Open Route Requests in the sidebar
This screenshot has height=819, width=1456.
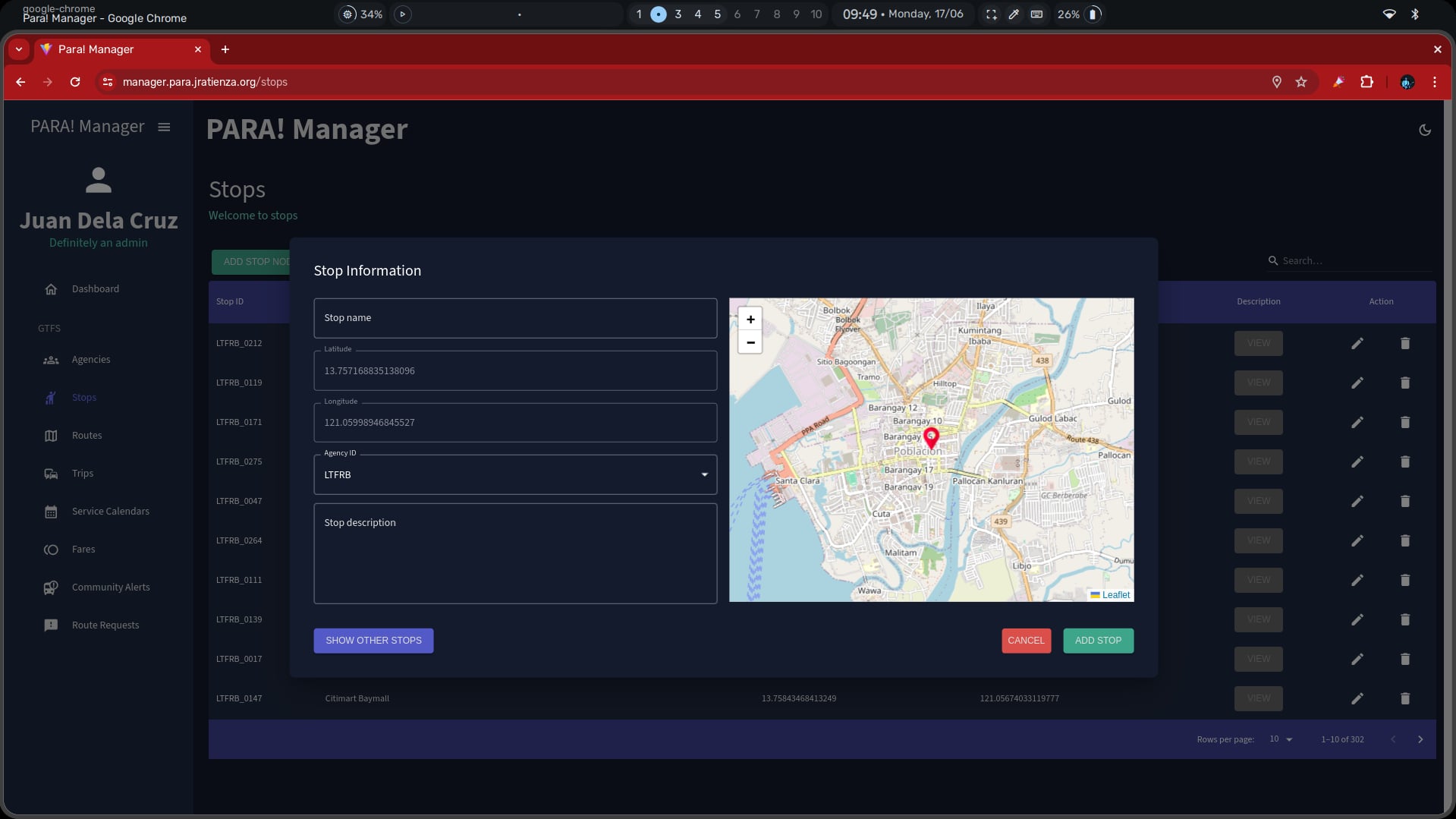(105, 625)
